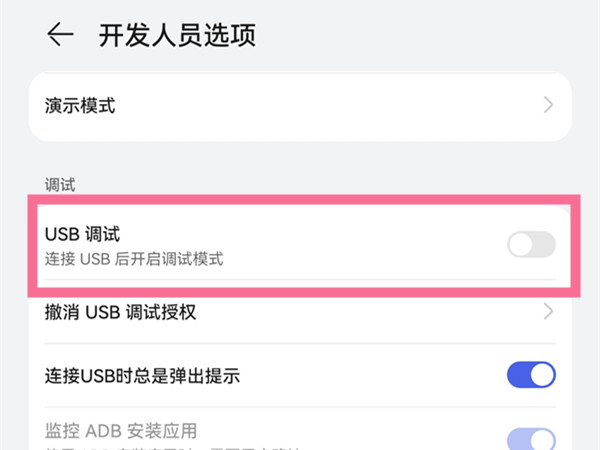The height and width of the screenshot is (450, 600).
Task: Enable the USB 调试 switch
Action: 531,245
